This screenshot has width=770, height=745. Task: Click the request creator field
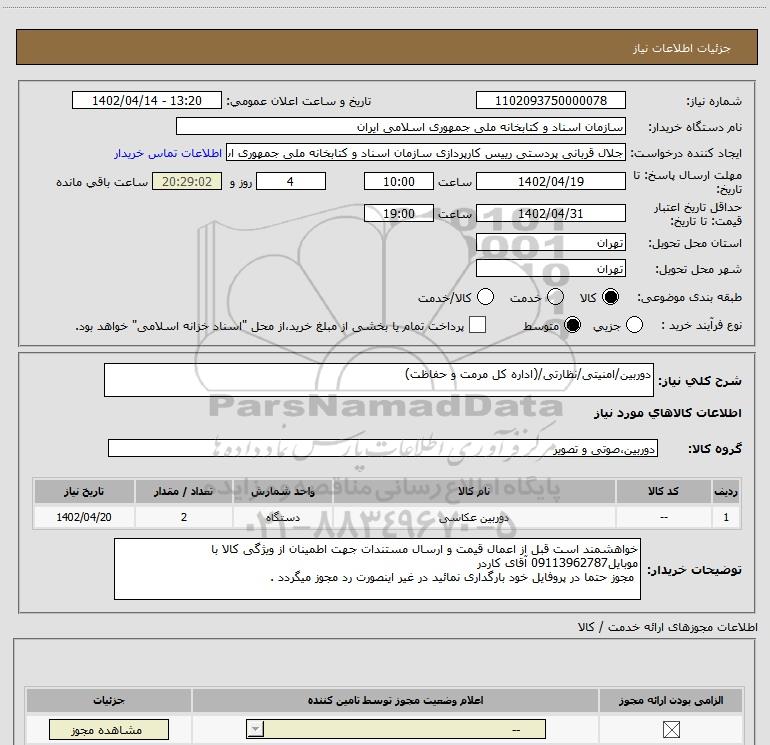(x=426, y=153)
